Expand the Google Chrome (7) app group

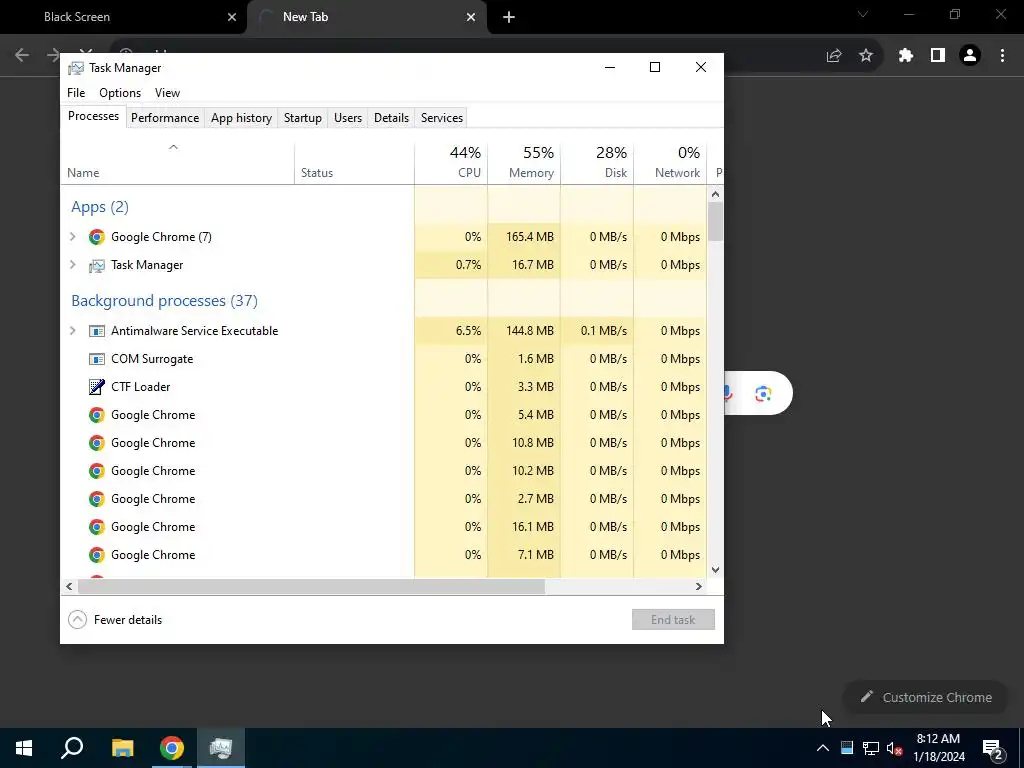click(x=72, y=236)
